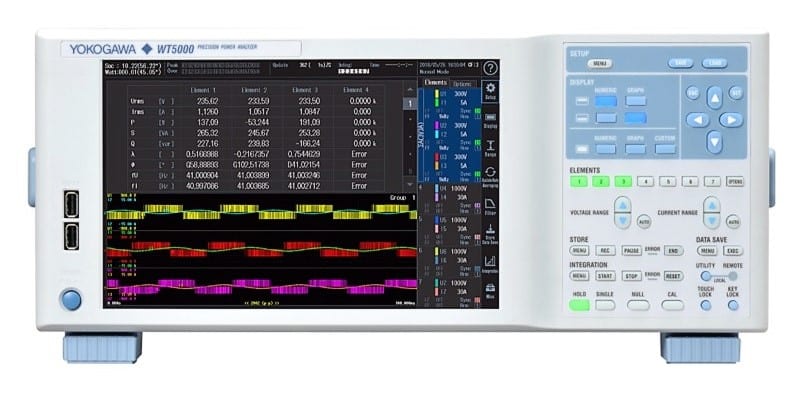
Task: Open the Update Rate/Averaging icon on screen
Action: 490,176
